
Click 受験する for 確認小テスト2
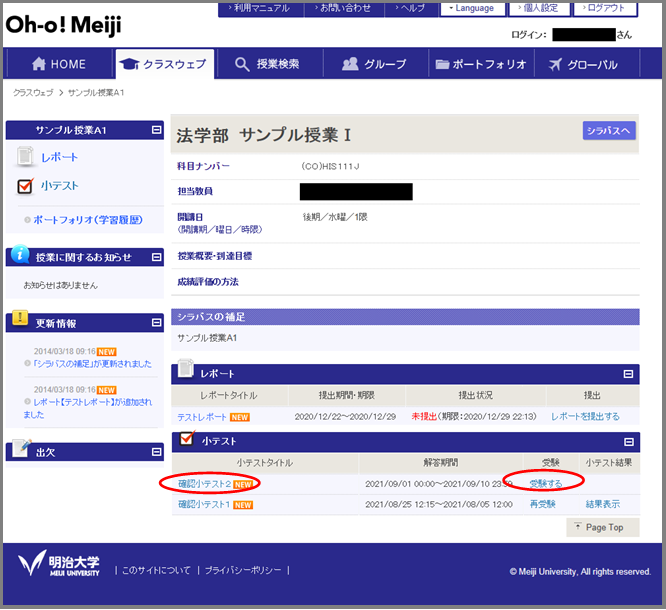(545, 483)
